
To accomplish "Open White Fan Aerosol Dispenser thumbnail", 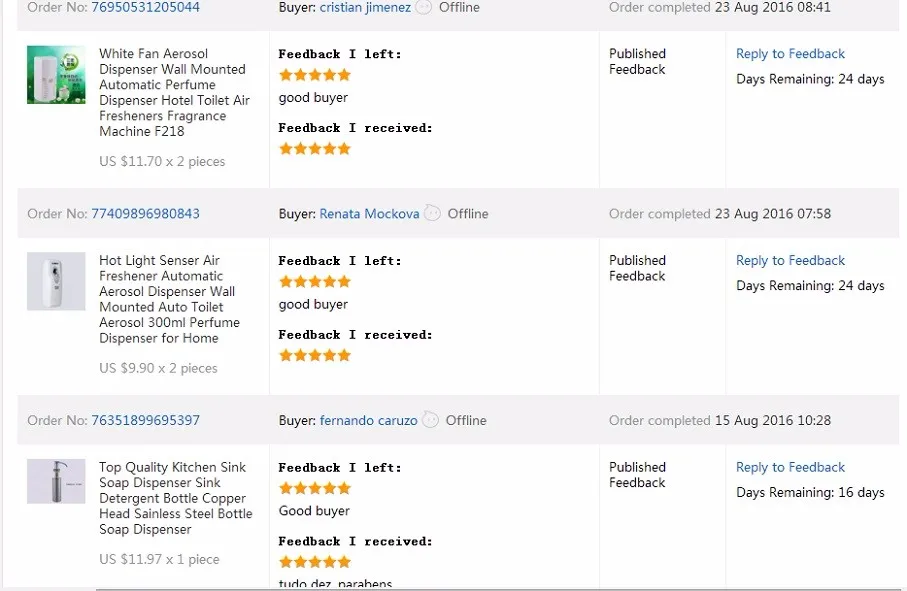I will pyautogui.click(x=56, y=75).
